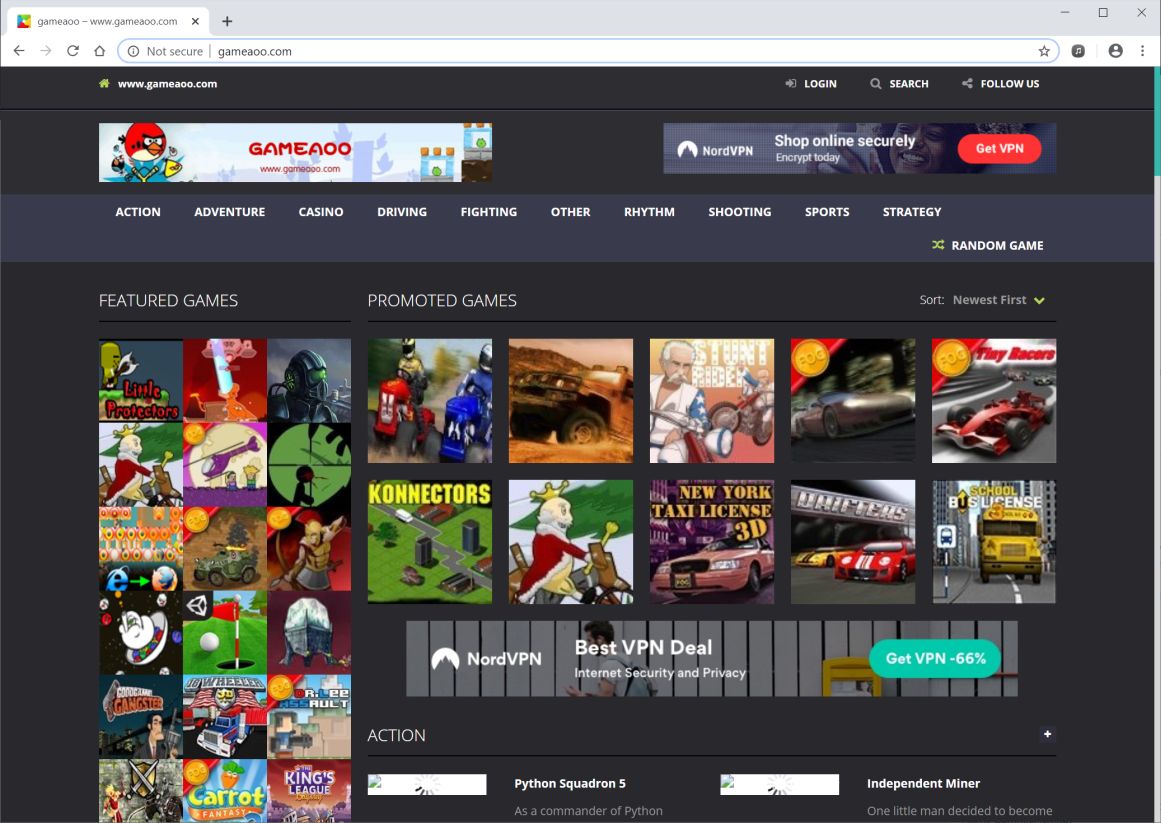The height and width of the screenshot is (823, 1161).
Task: Open Chrome three-dot menu
Action: [1142, 51]
